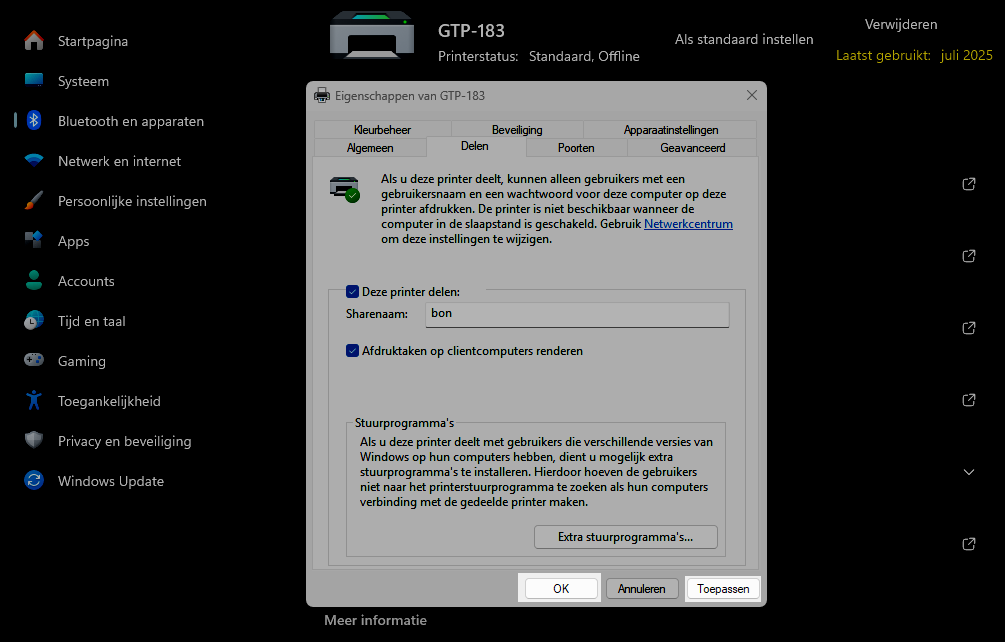Switch to the Geavanceerd tab
Screen dimensions: 1005x642
pyautogui.click(x=693, y=148)
